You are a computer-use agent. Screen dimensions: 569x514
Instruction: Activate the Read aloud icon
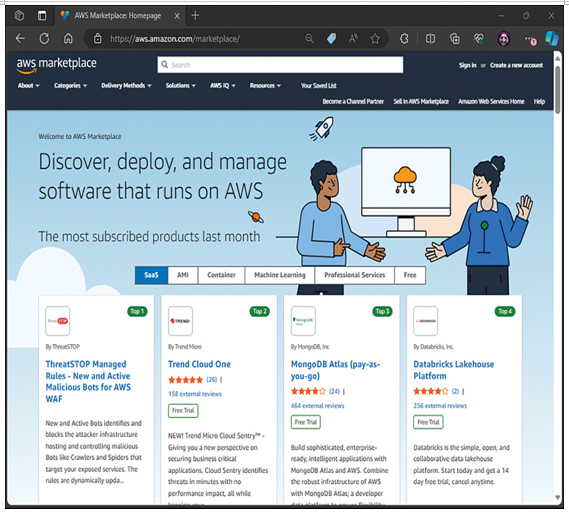coord(353,38)
